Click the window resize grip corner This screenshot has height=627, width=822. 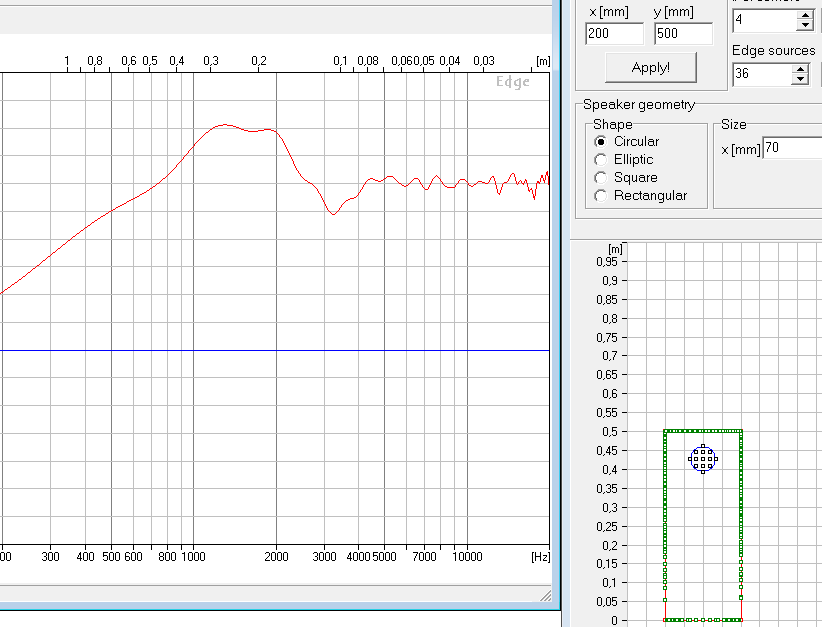(x=546, y=596)
